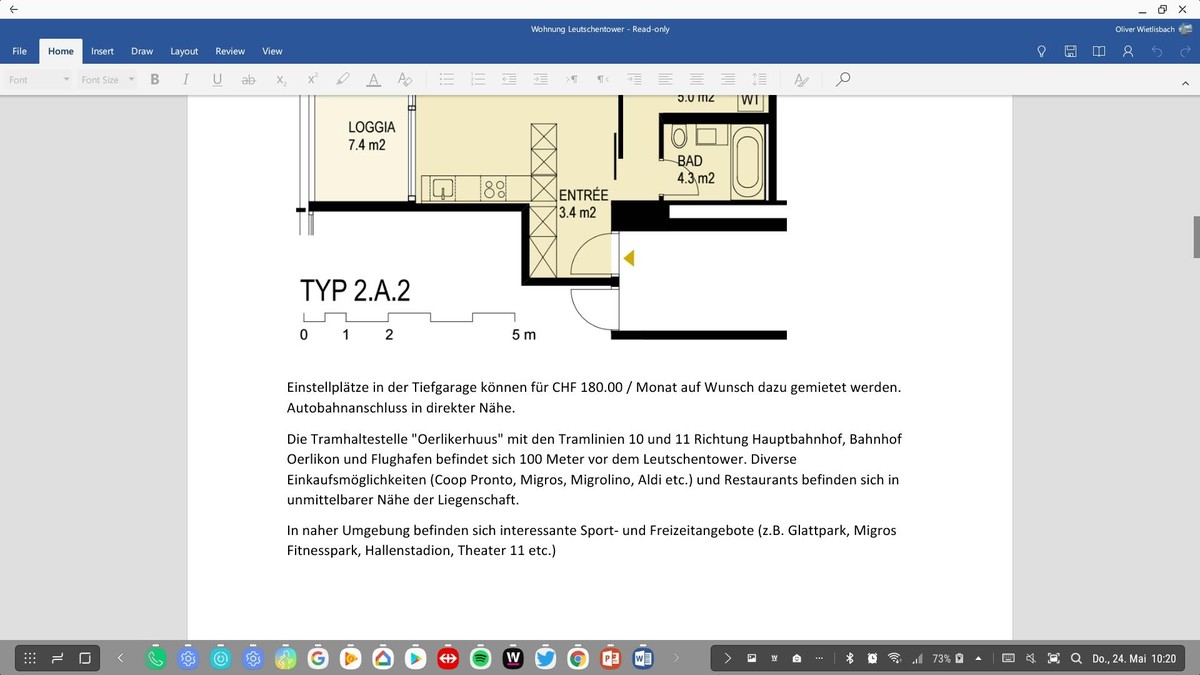Click the back arrow in the title bar

[13, 9]
